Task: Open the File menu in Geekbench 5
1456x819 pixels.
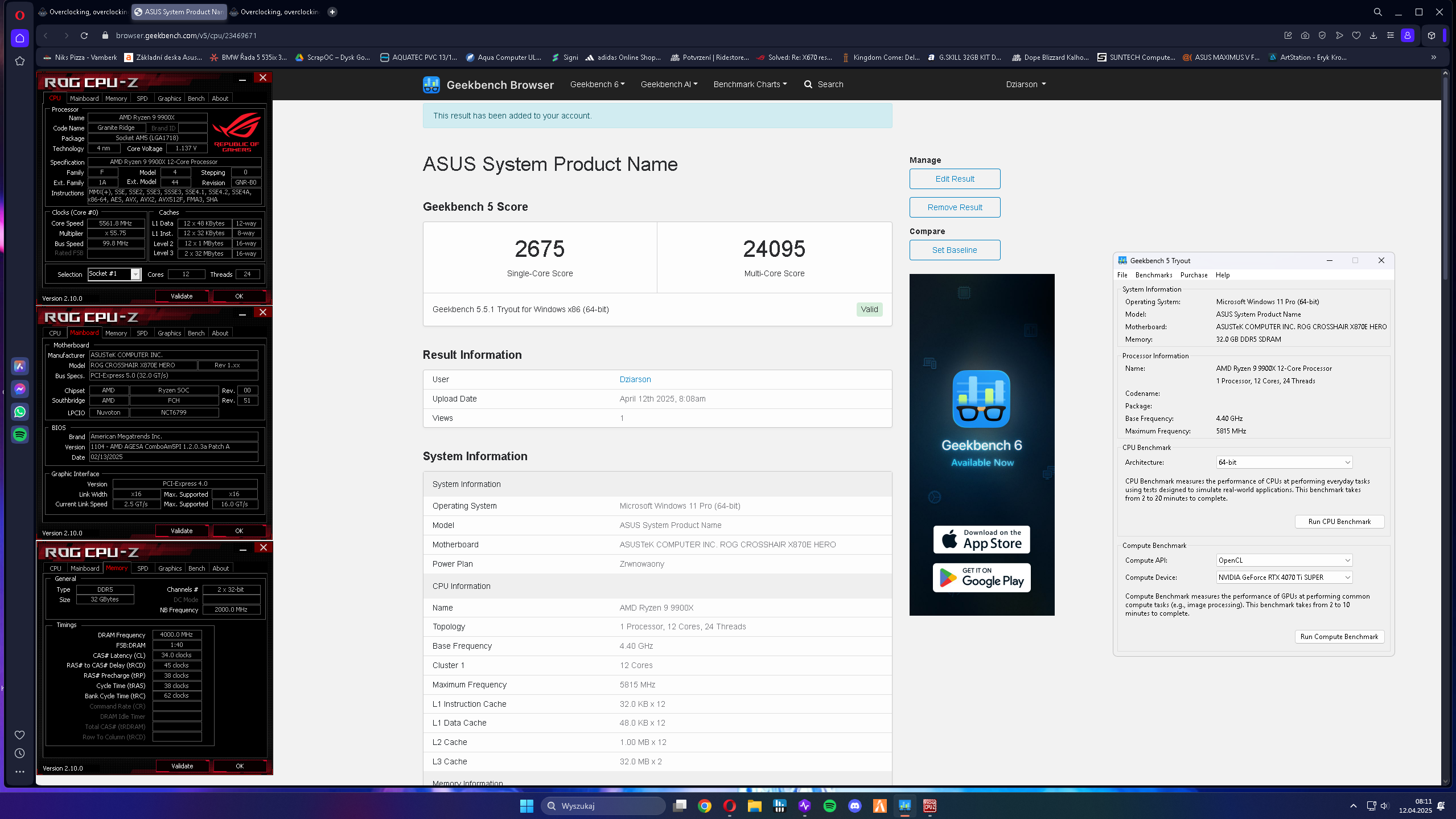Action: pyautogui.click(x=1122, y=275)
